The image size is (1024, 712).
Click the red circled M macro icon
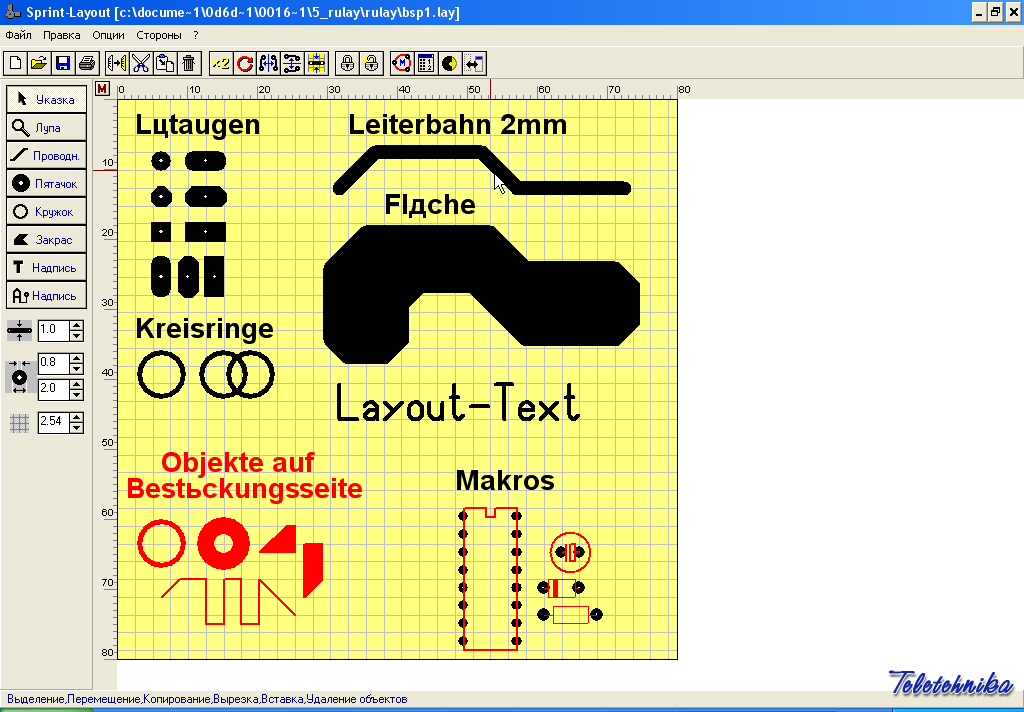pyautogui.click(x=401, y=63)
